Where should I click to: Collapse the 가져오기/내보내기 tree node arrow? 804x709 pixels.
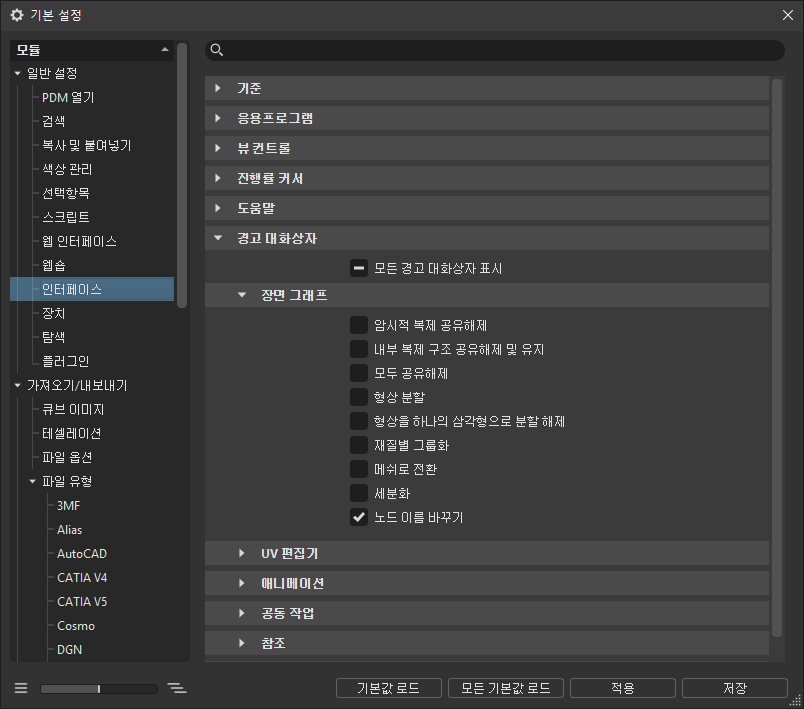pyautogui.click(x=17, y=385)
